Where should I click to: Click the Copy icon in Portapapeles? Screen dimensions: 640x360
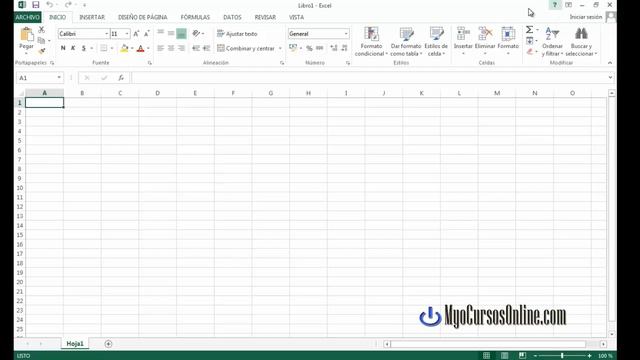point(41,40)
